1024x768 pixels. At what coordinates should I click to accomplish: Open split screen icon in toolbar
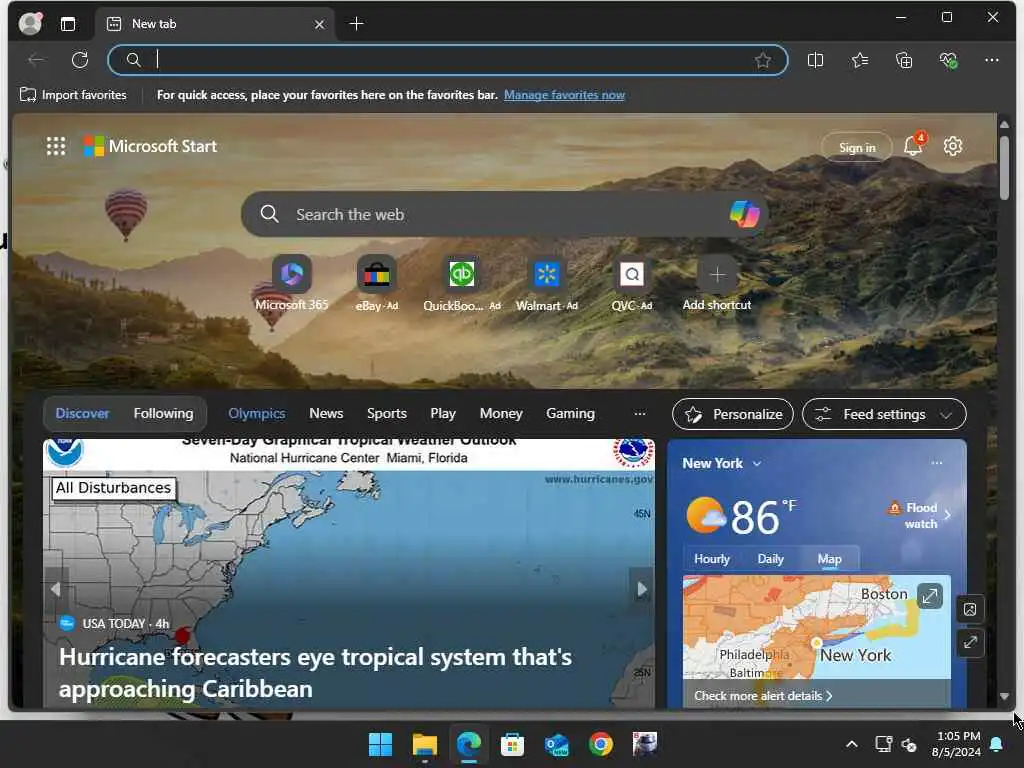(x=815, y=60)
